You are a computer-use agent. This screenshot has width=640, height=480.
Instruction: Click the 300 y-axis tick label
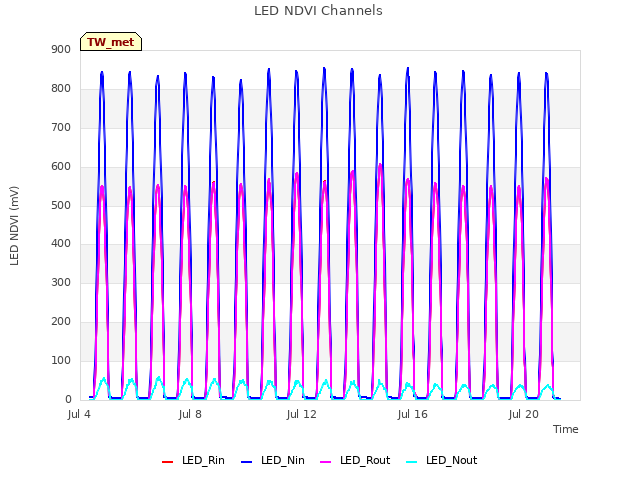[61, 282]
